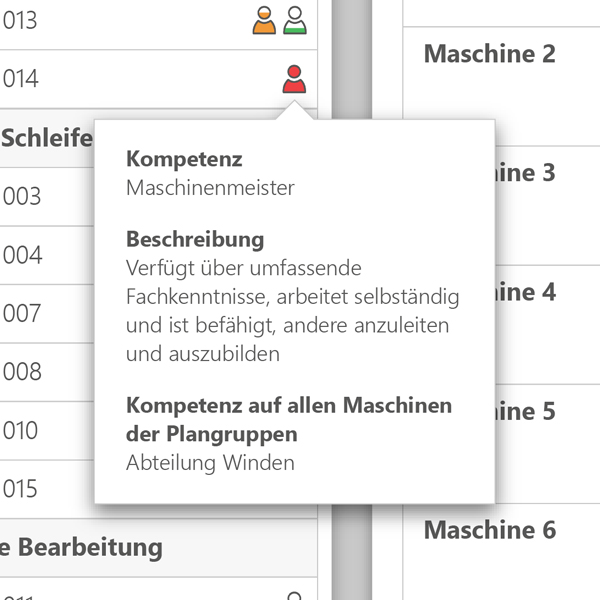Click the green person icon in row 013

point(294,20)
